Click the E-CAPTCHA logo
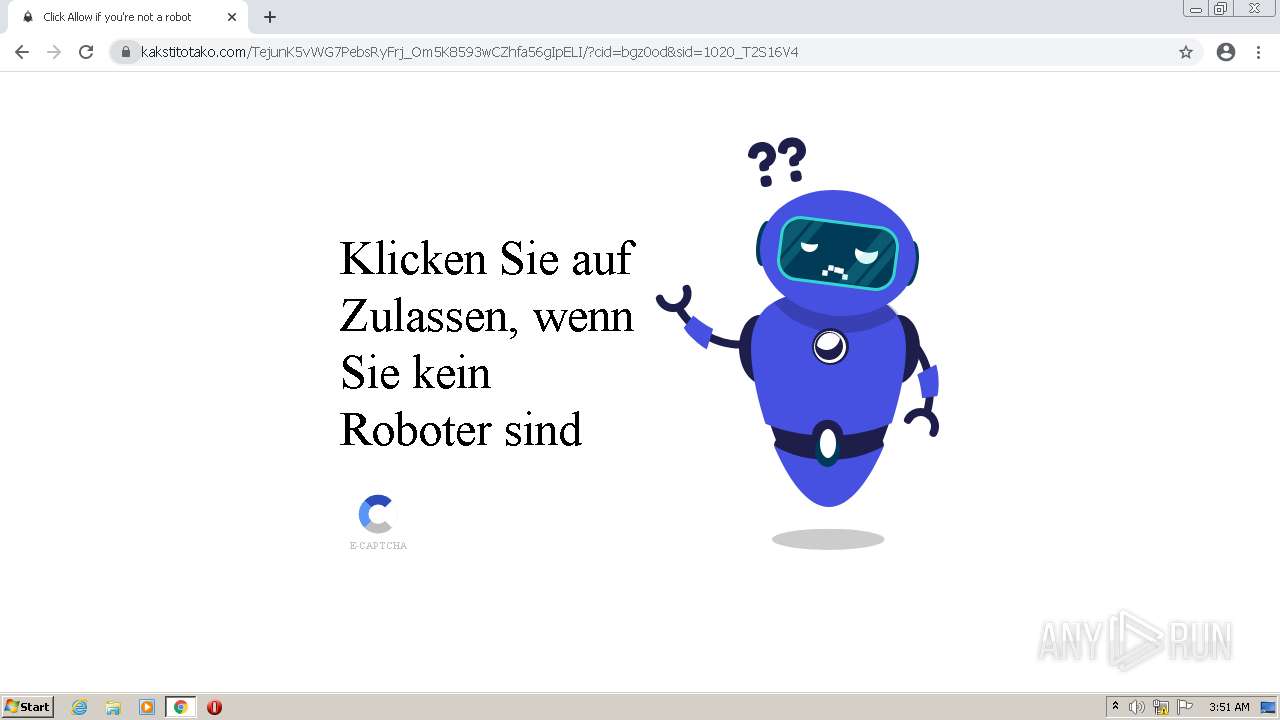The image size is (1280, 720). pos(378,522)
